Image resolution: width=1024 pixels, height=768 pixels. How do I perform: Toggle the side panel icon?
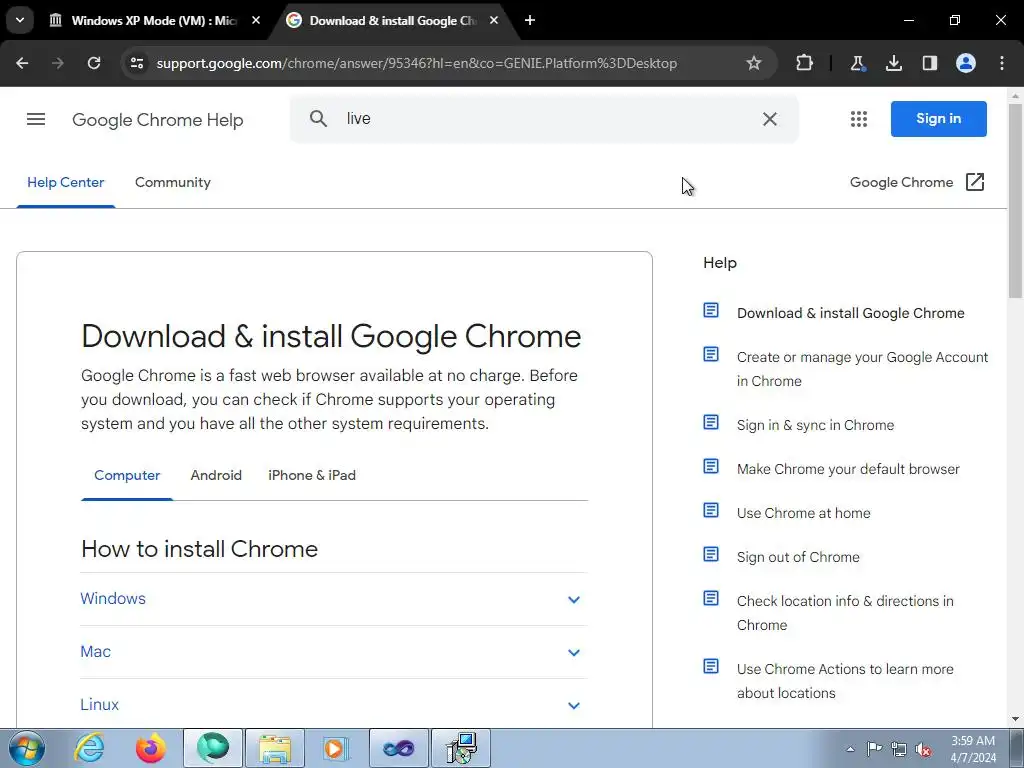929,63
